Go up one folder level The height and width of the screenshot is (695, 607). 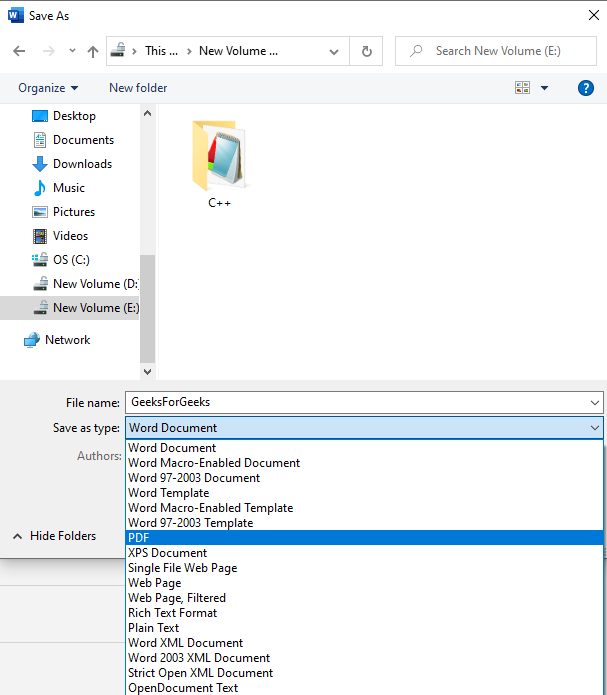tap(93, 51)
